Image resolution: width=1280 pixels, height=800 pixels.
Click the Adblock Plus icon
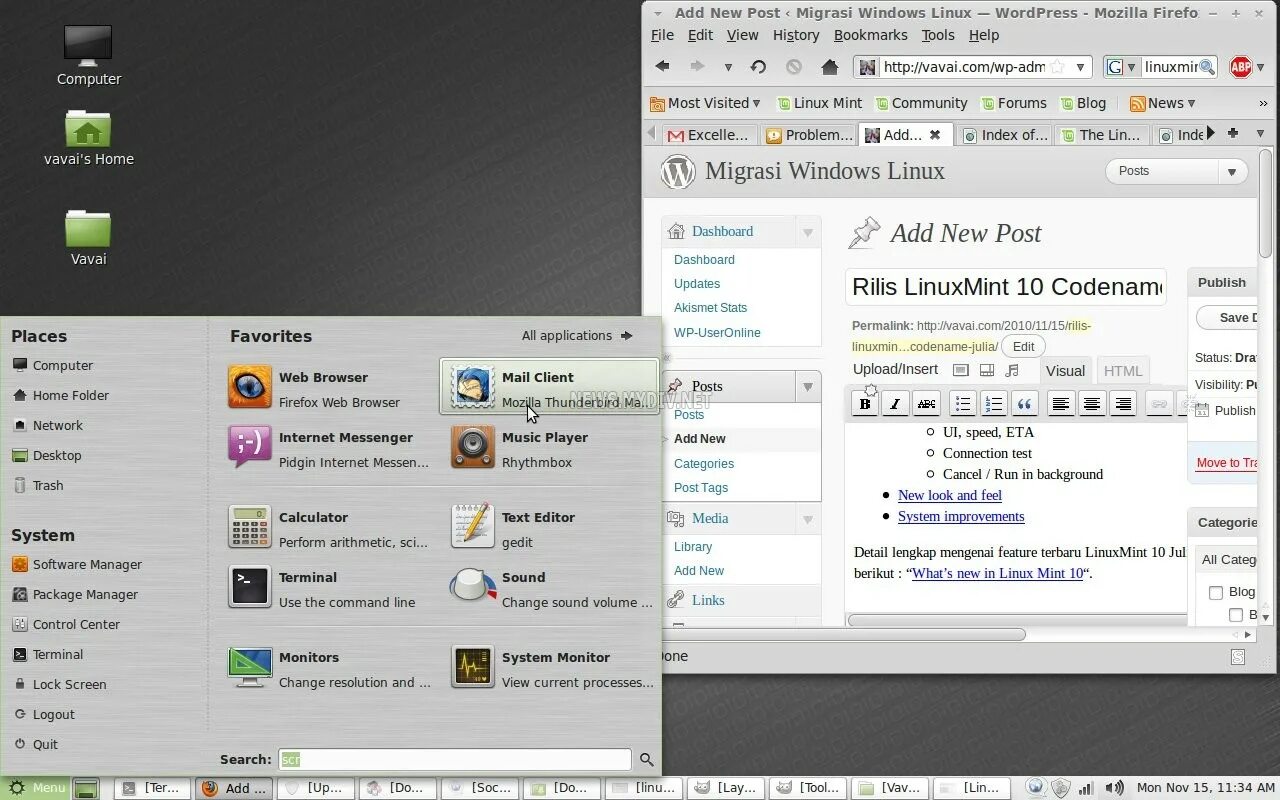pyautogui.click(x=1241, y=67)
